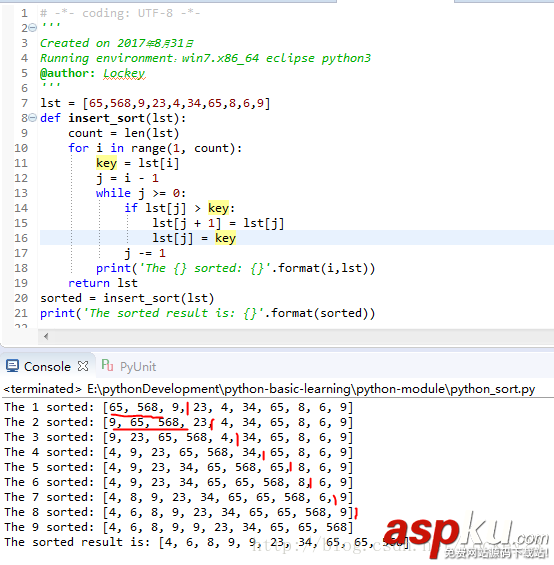
Task: Click console output 'The 5 sorted' line
Action: pyautogui.click(x=179, y=467)
